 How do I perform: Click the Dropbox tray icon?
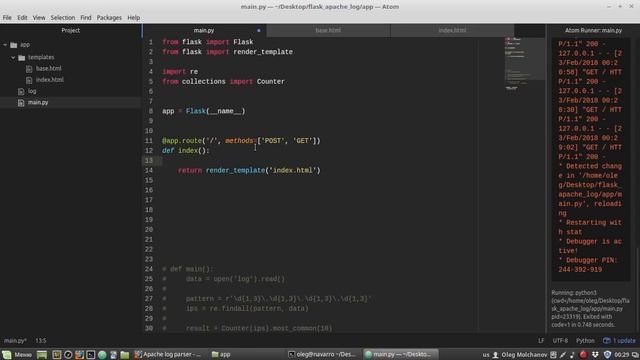(595, 355)
